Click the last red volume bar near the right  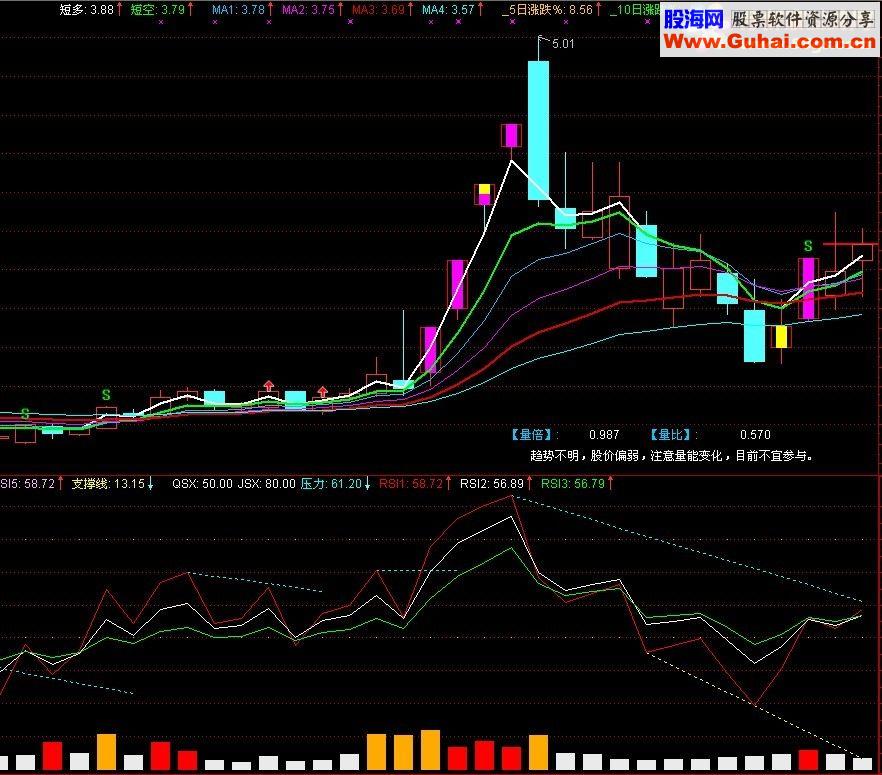808,760
